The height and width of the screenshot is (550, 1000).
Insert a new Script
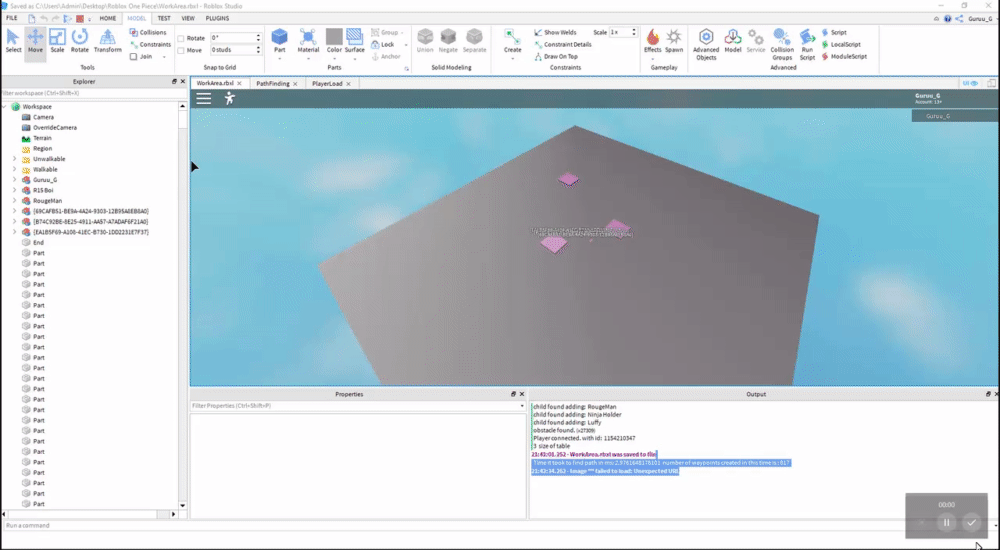click(x=834, y=33)
